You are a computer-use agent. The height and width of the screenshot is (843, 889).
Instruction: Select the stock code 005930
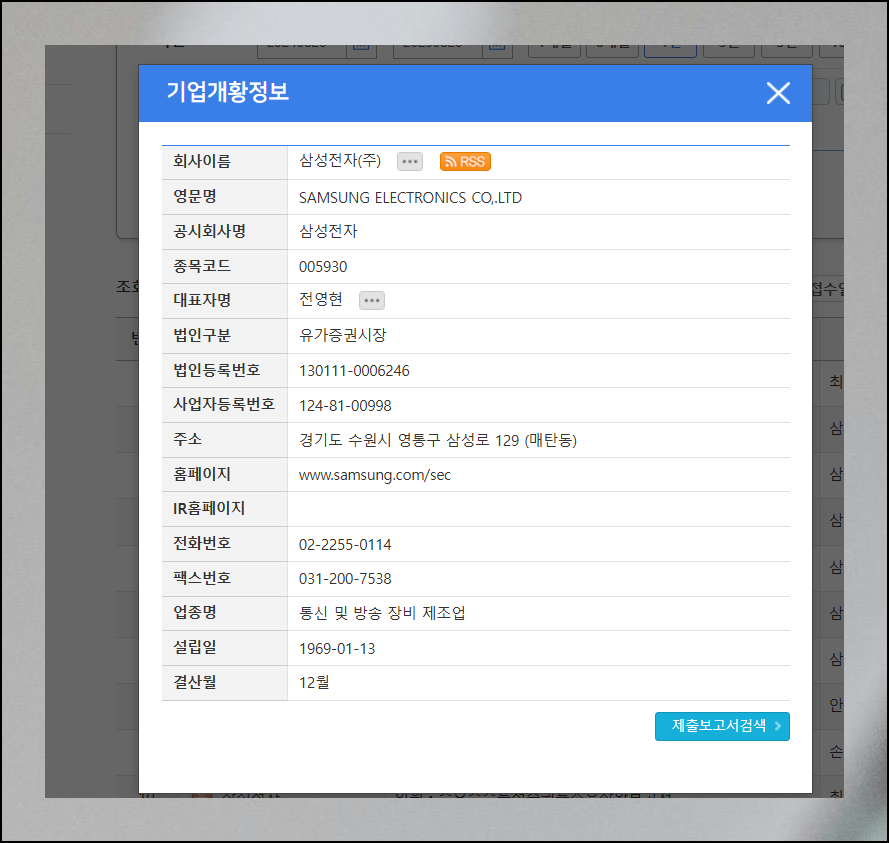(323, 266)
